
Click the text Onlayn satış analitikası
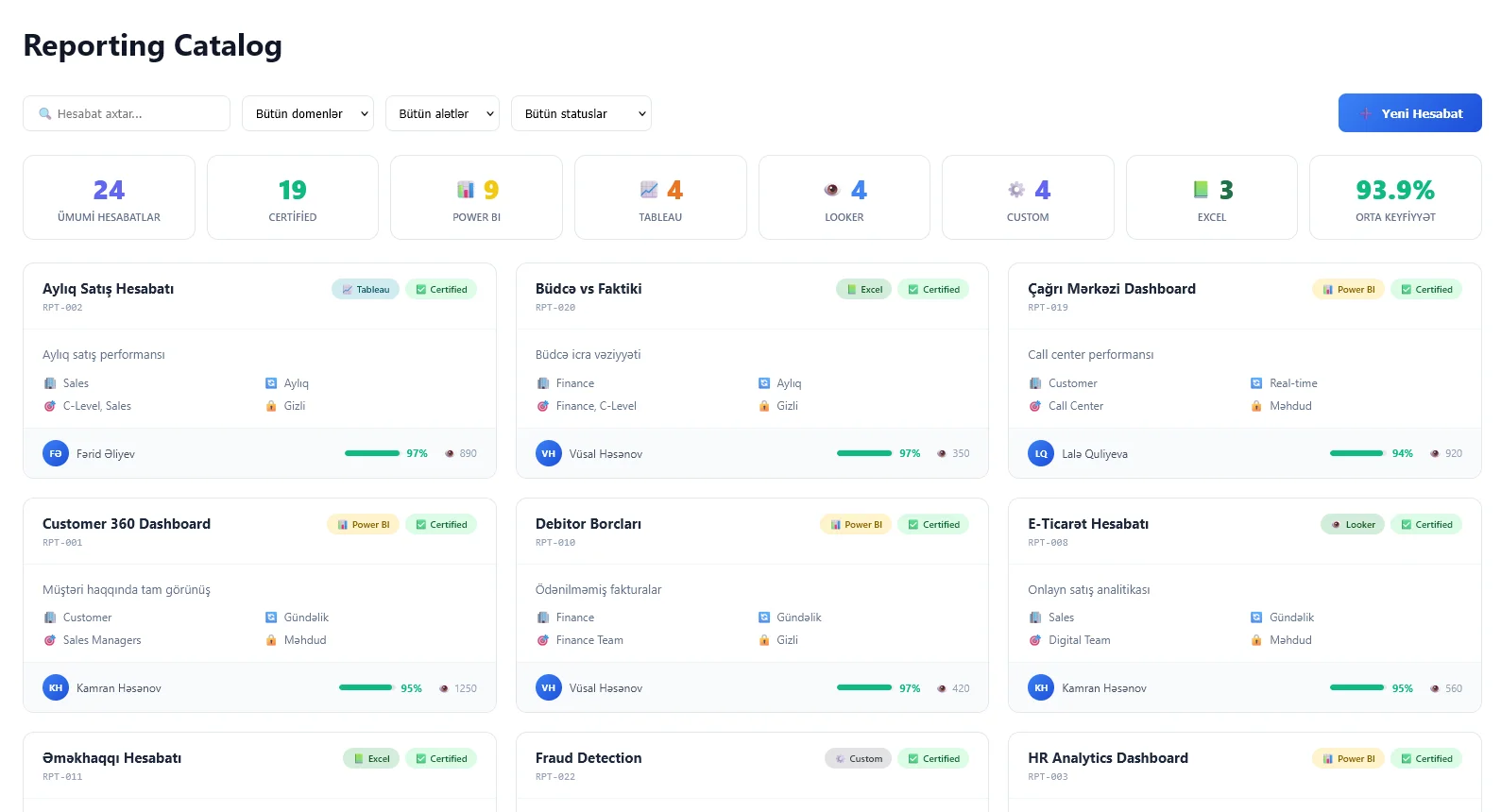(1089, 590)
